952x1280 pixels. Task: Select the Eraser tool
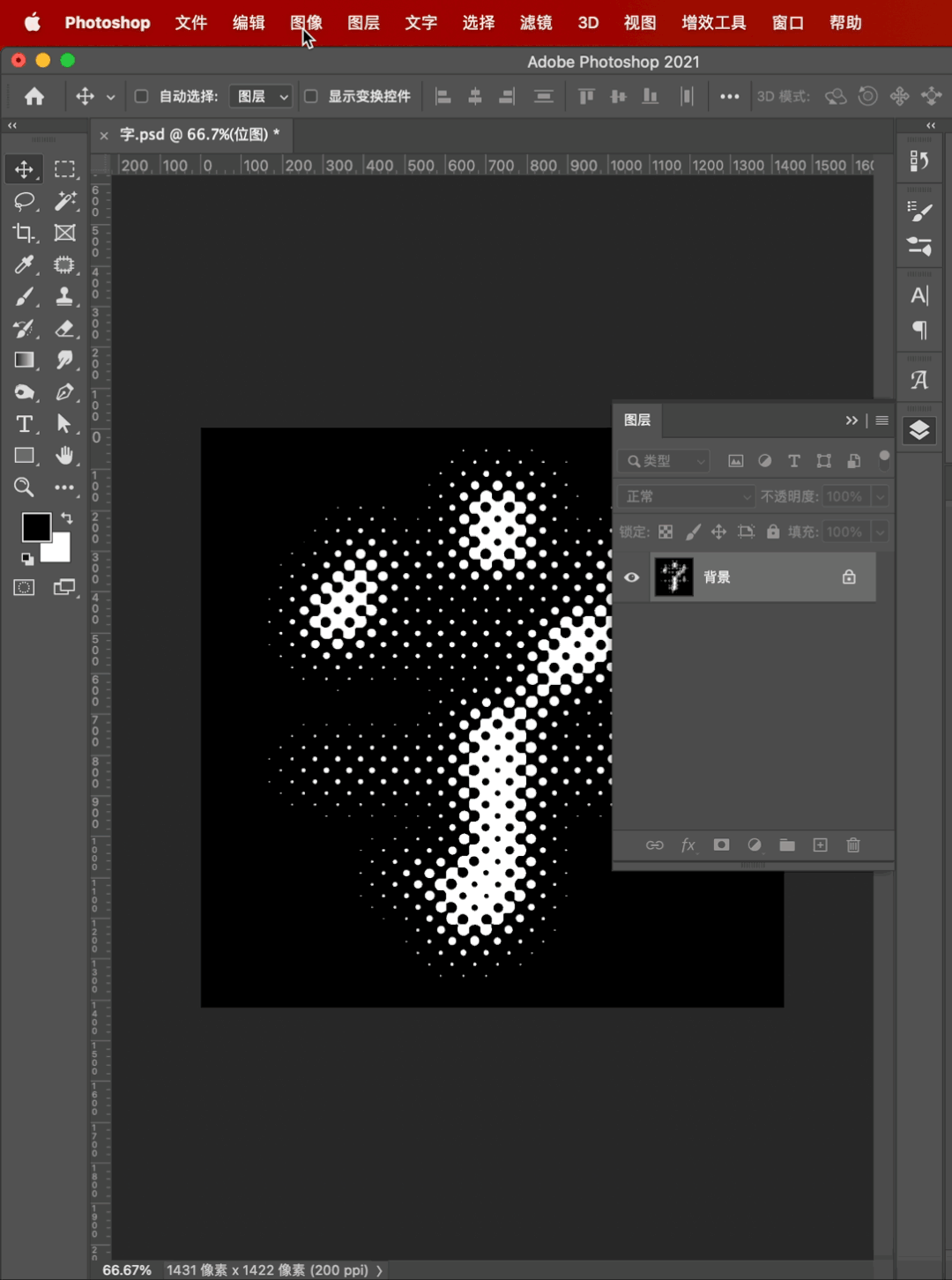64,329
